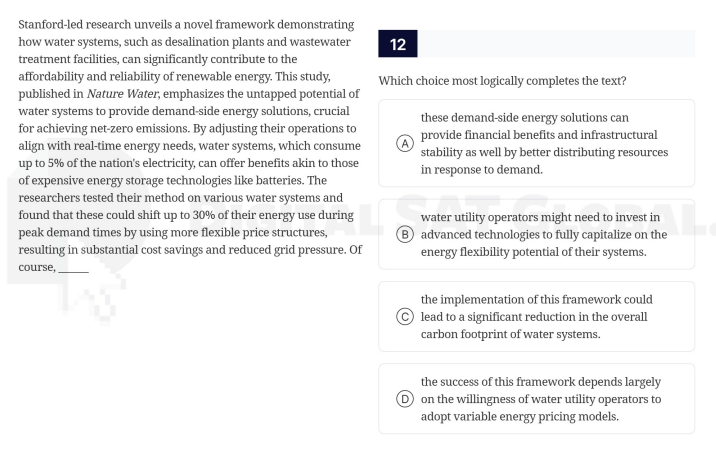Viewport: 716px width, 460px height.
Task: Select the circled A option marker
Action: [x=406, y=143]
